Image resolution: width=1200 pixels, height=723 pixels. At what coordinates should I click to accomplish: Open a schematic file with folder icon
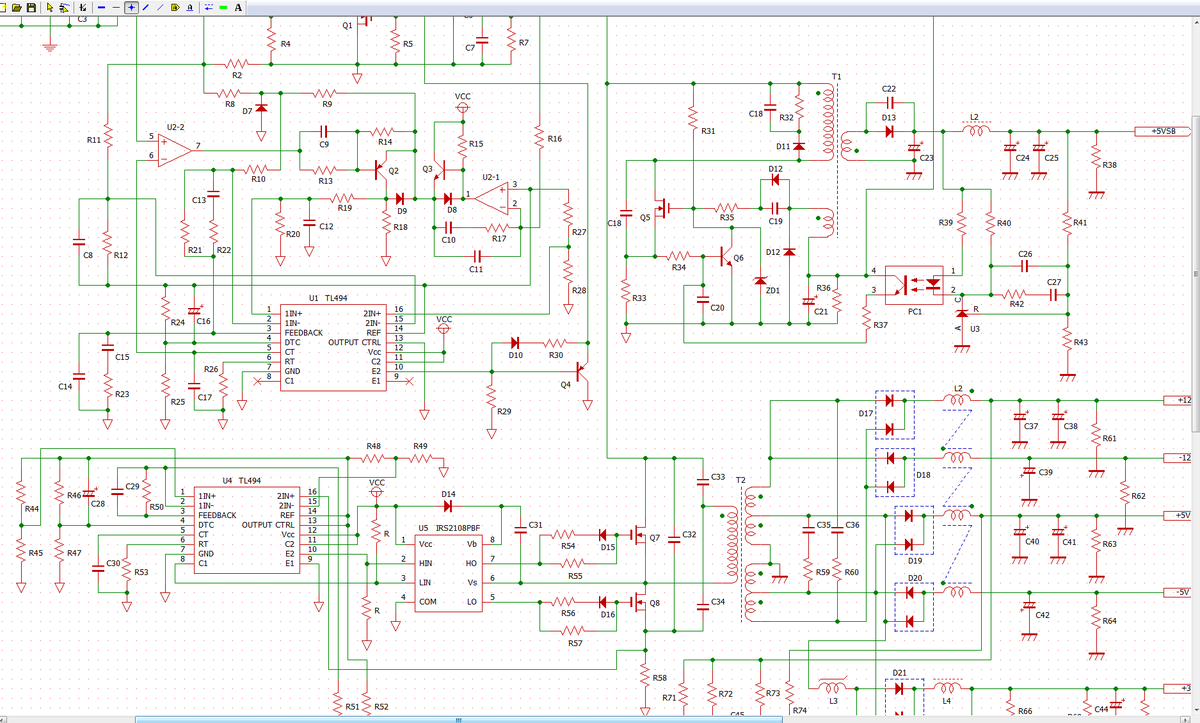(x=17, y=7)
